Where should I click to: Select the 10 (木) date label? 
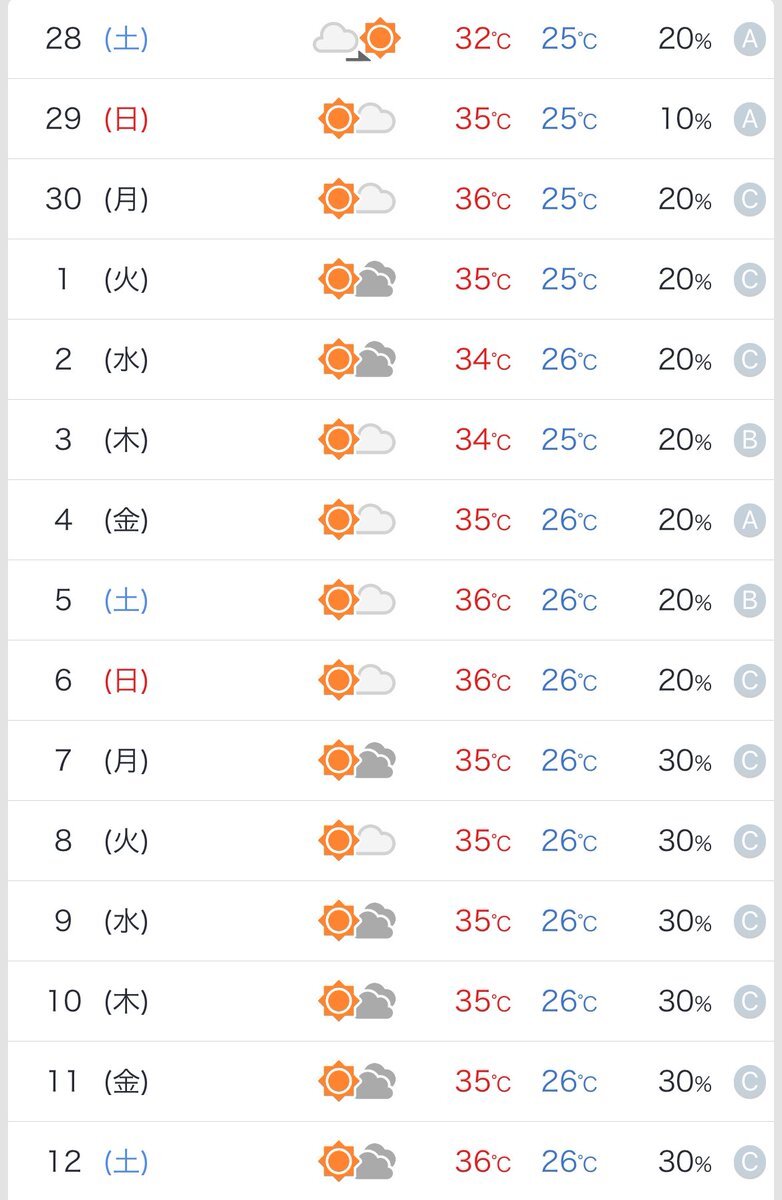point(97,1001)
